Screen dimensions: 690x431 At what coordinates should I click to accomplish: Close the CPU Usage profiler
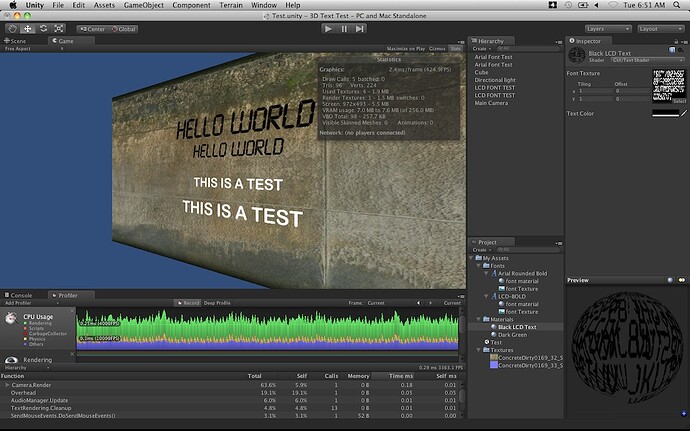pos(72,311)
